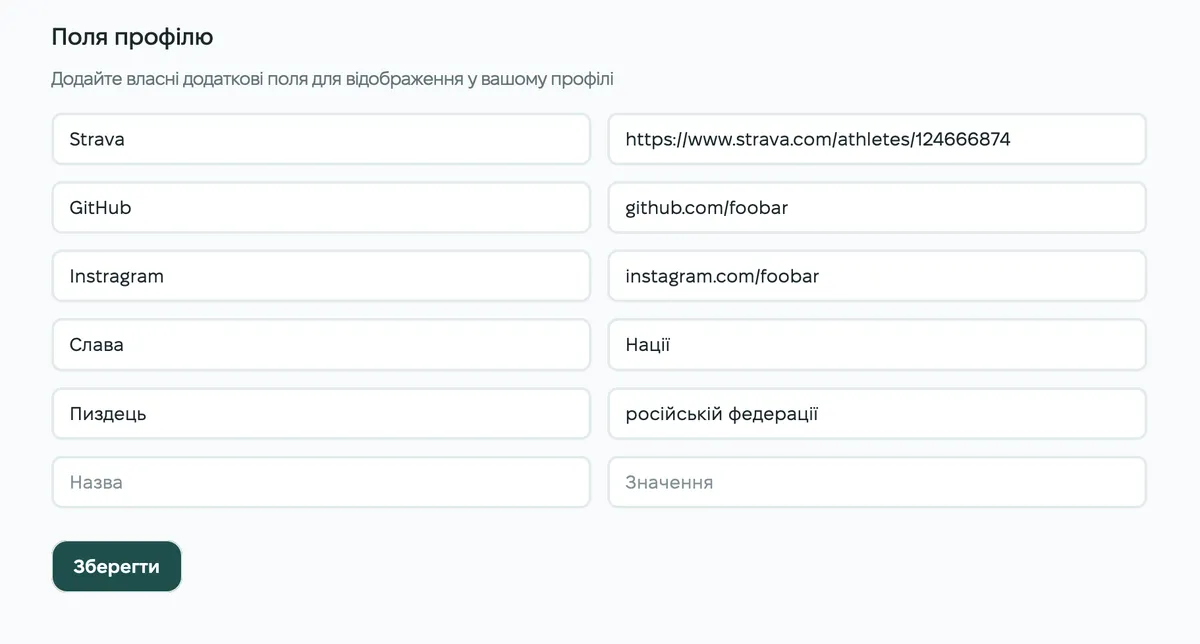Click the Додайте власні додаткові поля description
This screenshot has width=1200, height=644.
tap(332, 78)
